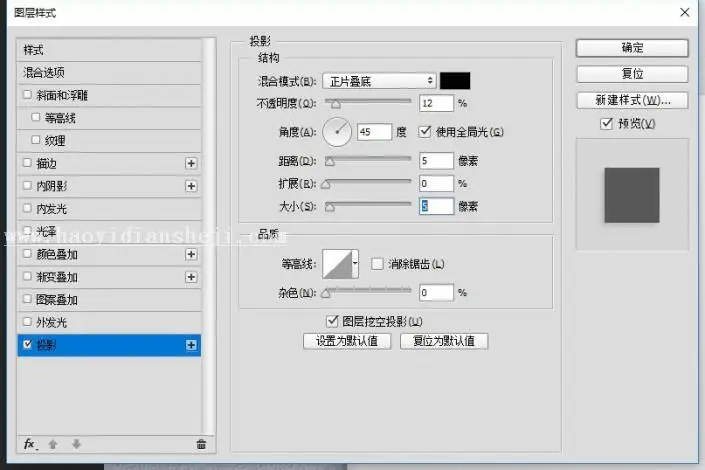Select the 内发光 row label
Screen dimensions: 705x470
click(x=51, y=209)
